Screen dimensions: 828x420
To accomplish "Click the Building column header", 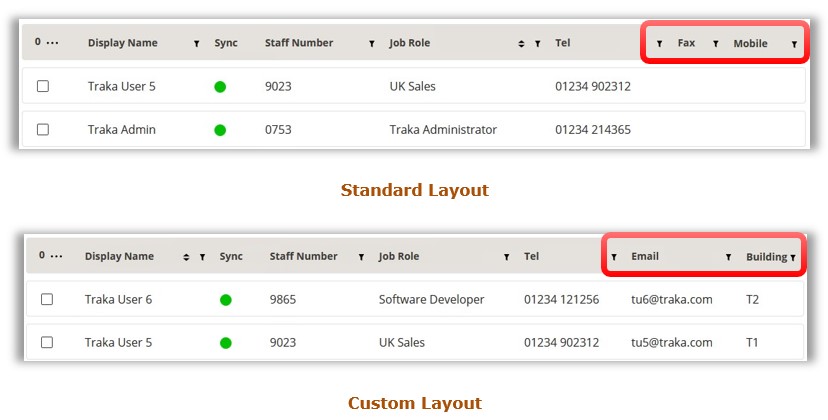I will click(766, 257).
